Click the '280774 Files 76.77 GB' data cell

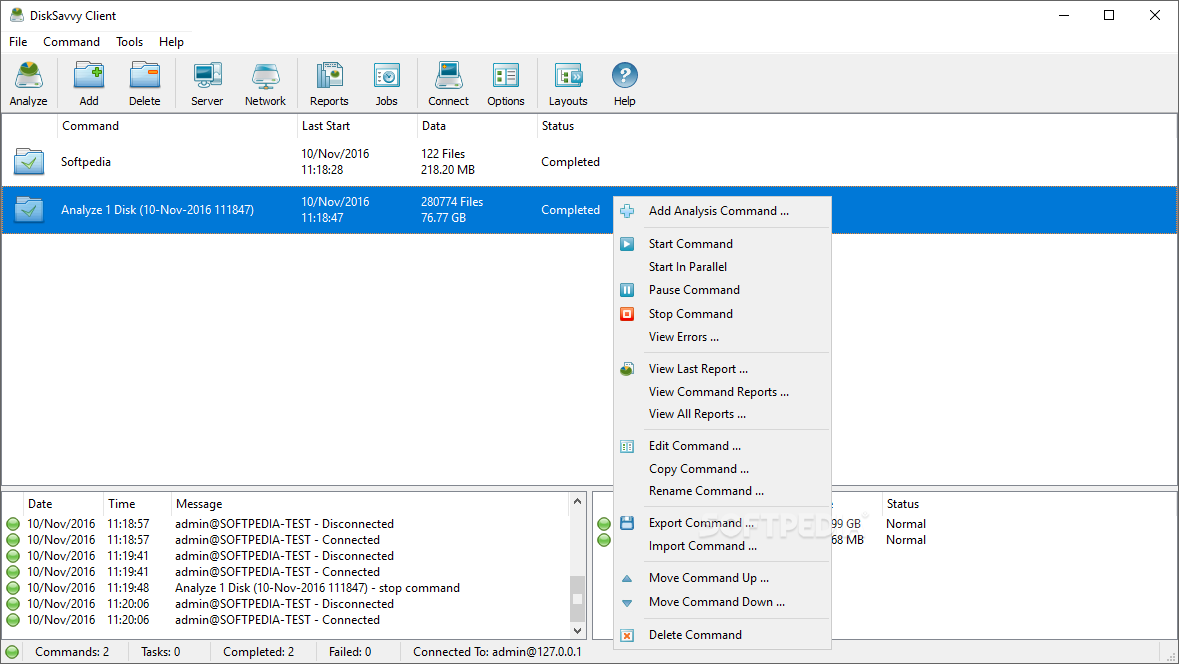point(452,210)
